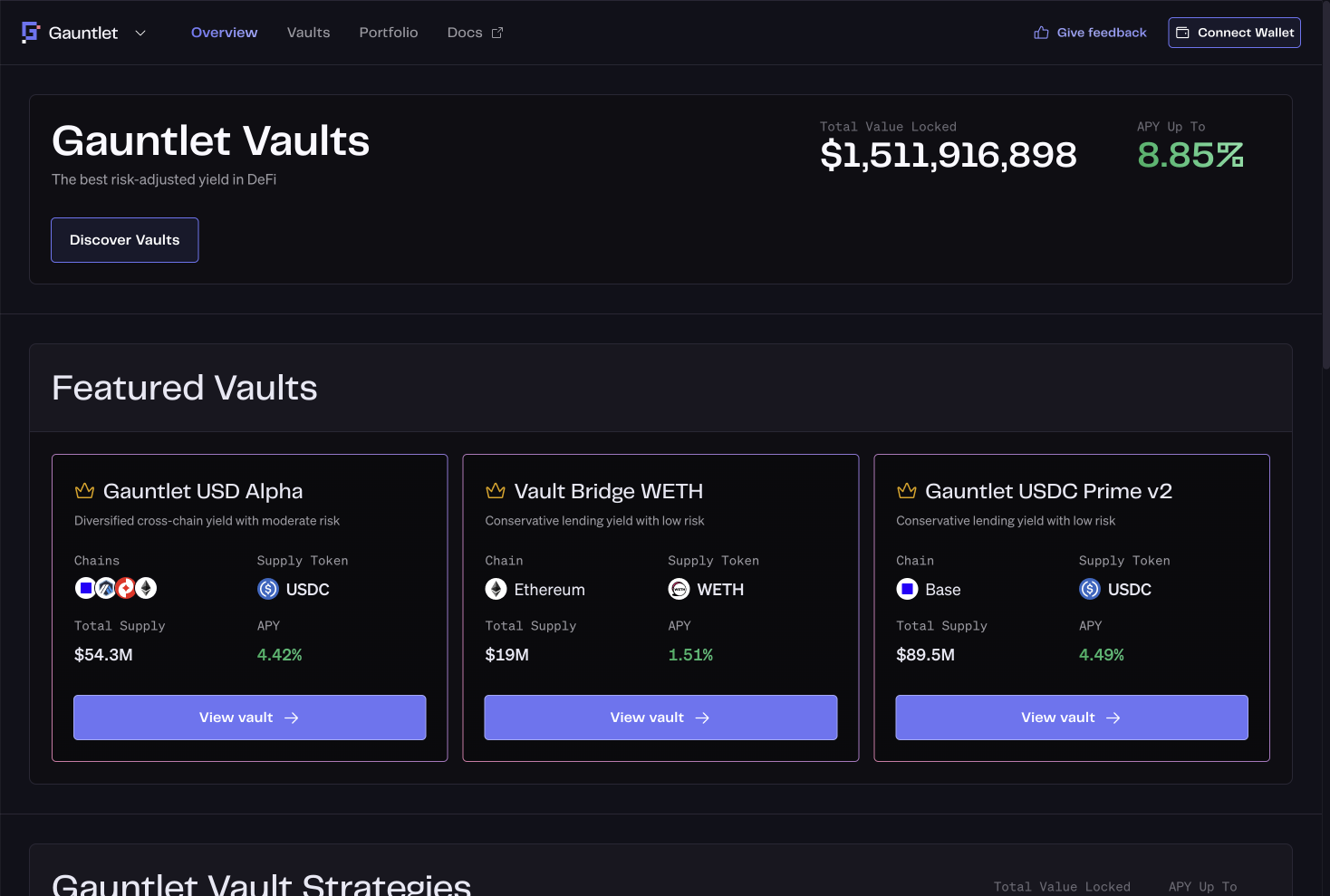Click the Vault Bridge WETH card title
1330x896 pixels.
(x=609, y=491)
